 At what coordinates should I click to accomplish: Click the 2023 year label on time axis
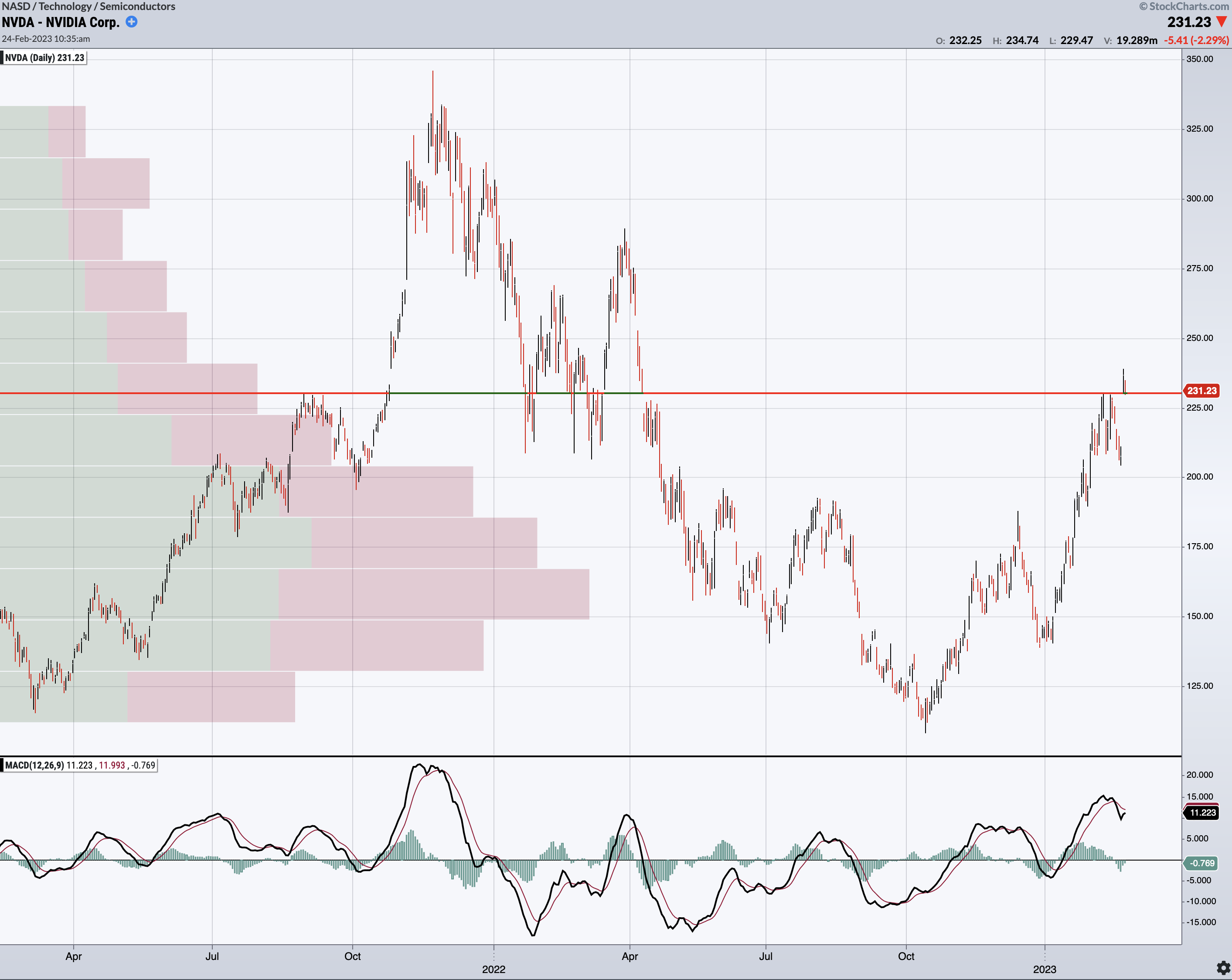pyautogui.click(x=1045, y=970)
